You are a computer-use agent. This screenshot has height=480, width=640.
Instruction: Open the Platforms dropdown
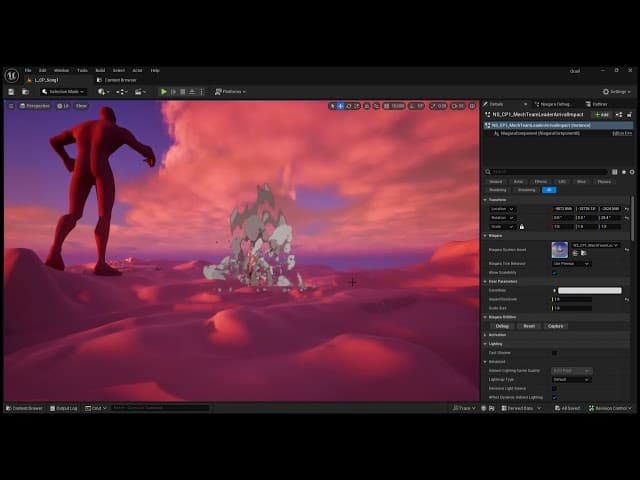coord(230,92)
